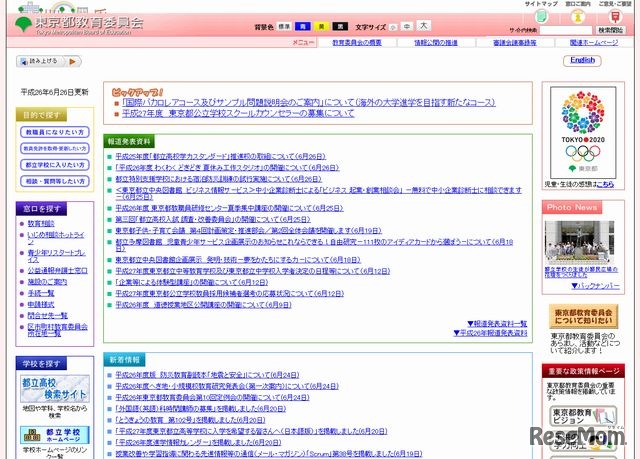Click the Tokyo Board of Education logo
Image resolution: width=640 pixels, height=459 pixels.
(x=79, y=25)
